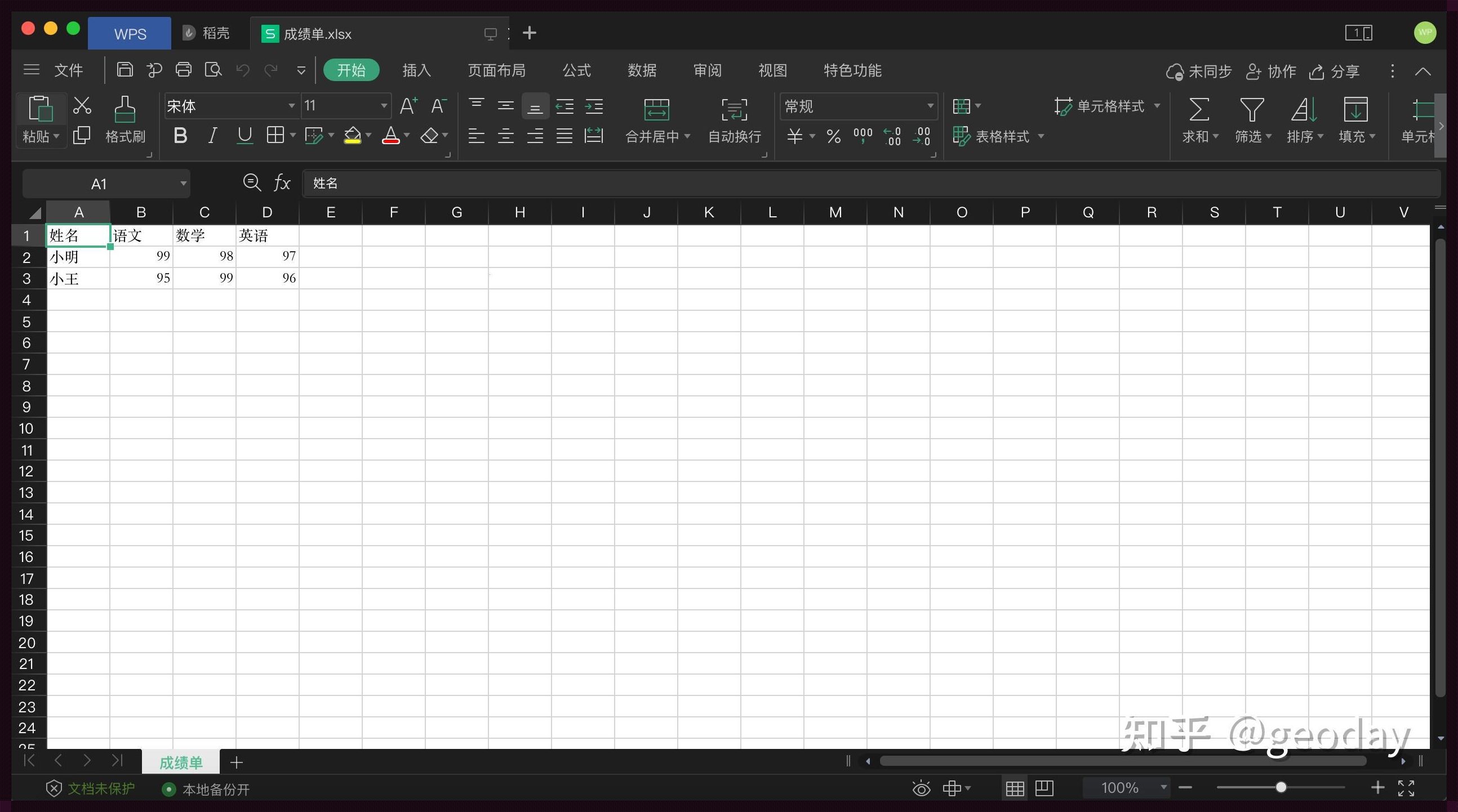
Task: Click Decrease Indent icon
Action: [x=564, y=106]
